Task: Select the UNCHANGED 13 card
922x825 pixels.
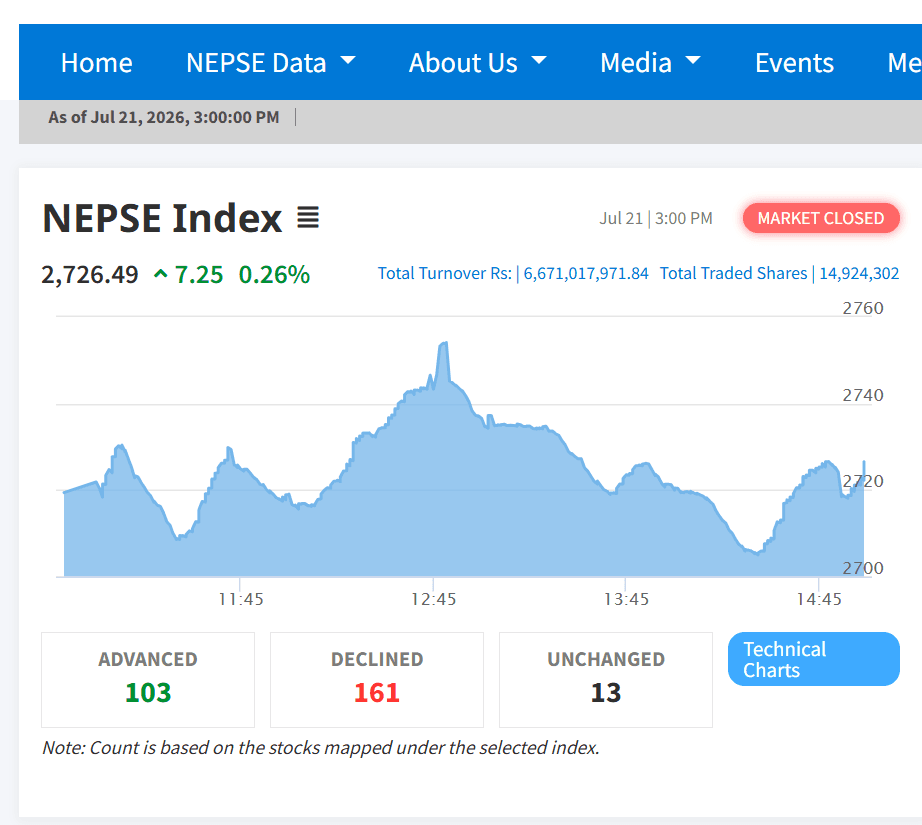Action: pyautogui.click(x=606, y=680)
